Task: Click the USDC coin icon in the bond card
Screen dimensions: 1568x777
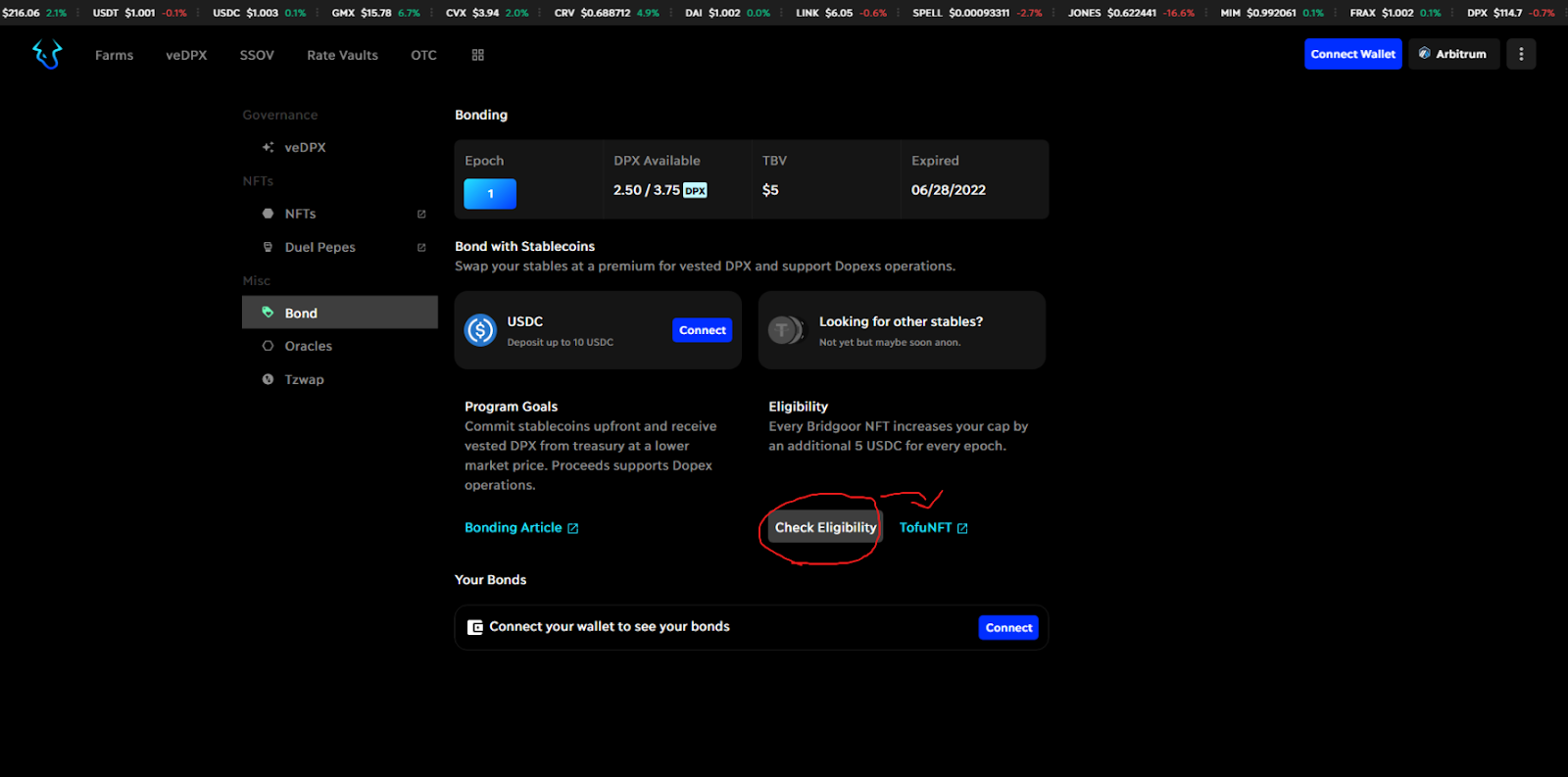Action: coord(480,330)
